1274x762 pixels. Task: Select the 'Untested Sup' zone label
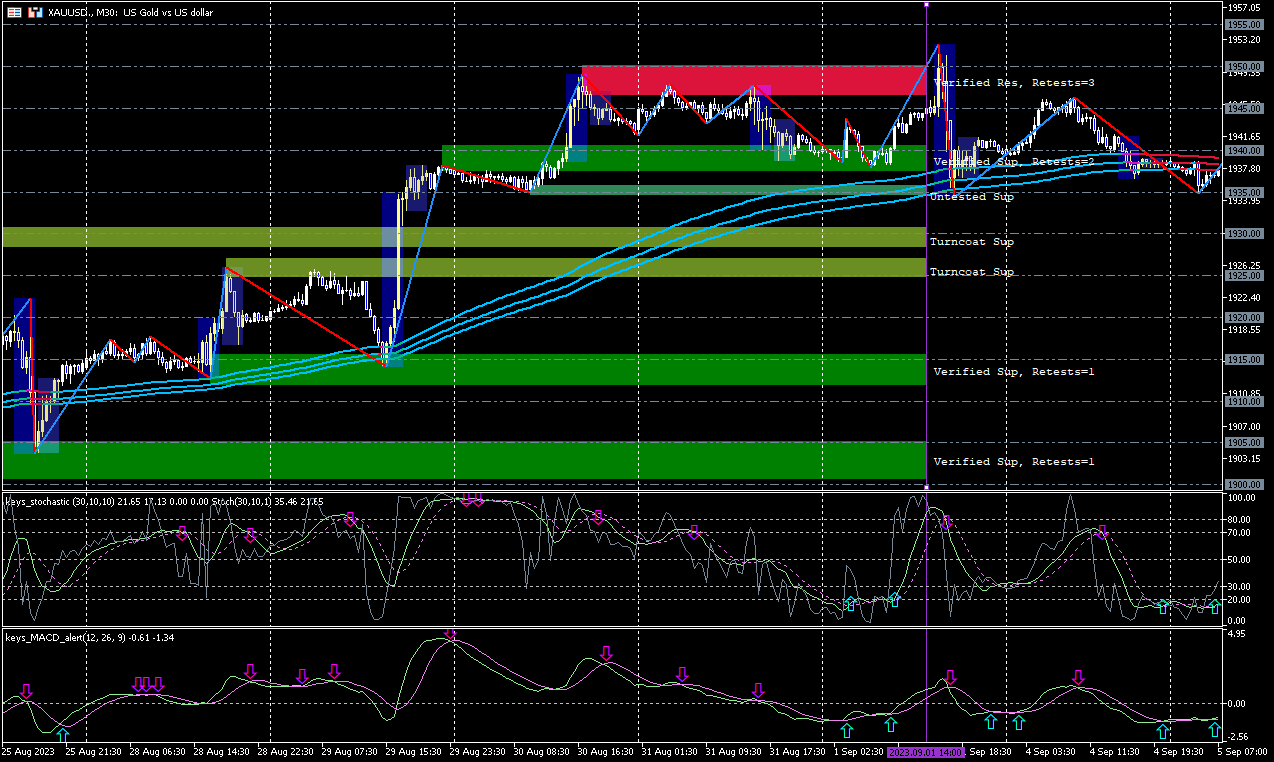pos(972,197)
